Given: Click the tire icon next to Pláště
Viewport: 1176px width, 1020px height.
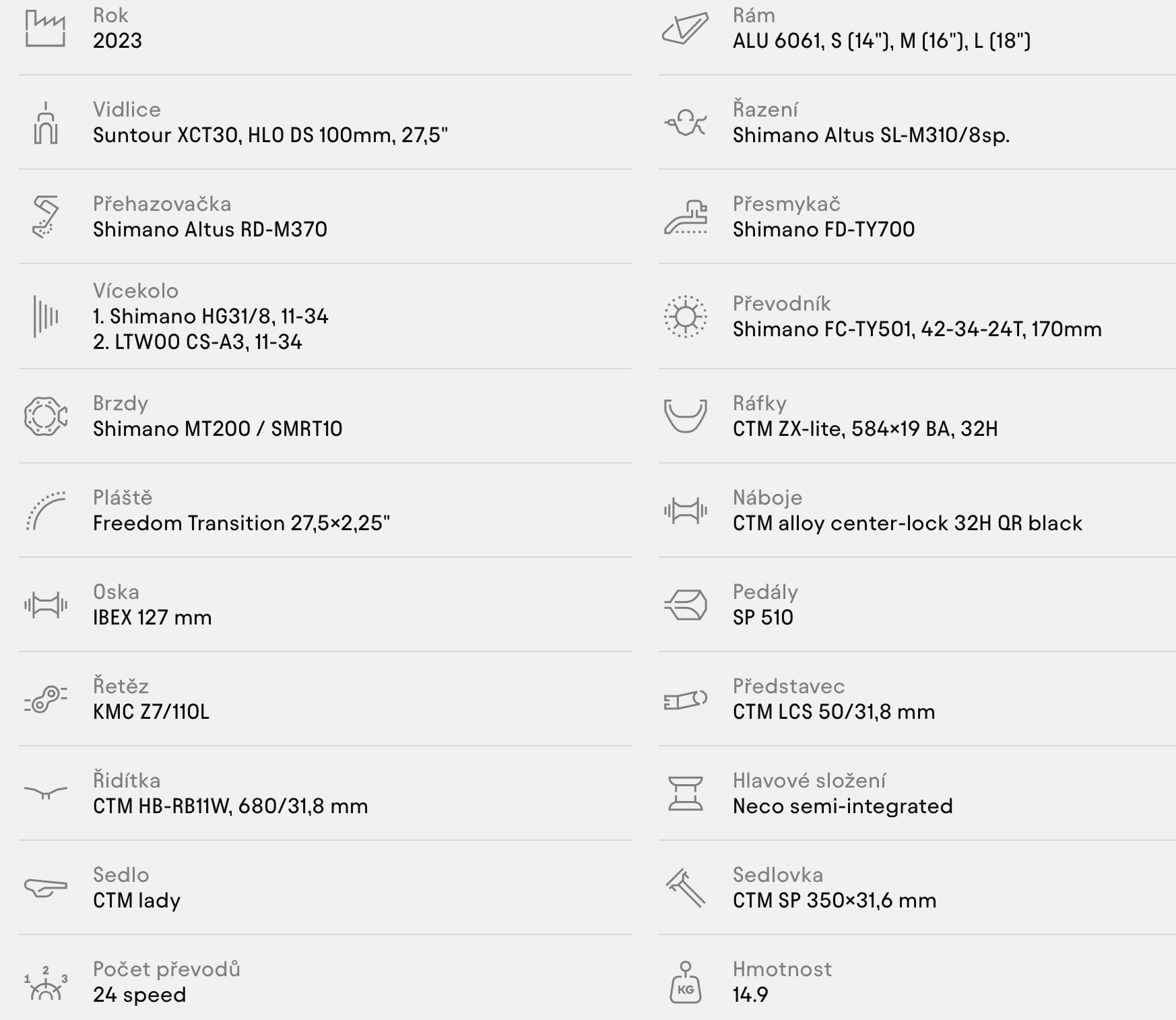Looking at the screenshot, I should [x=45, y=511].
